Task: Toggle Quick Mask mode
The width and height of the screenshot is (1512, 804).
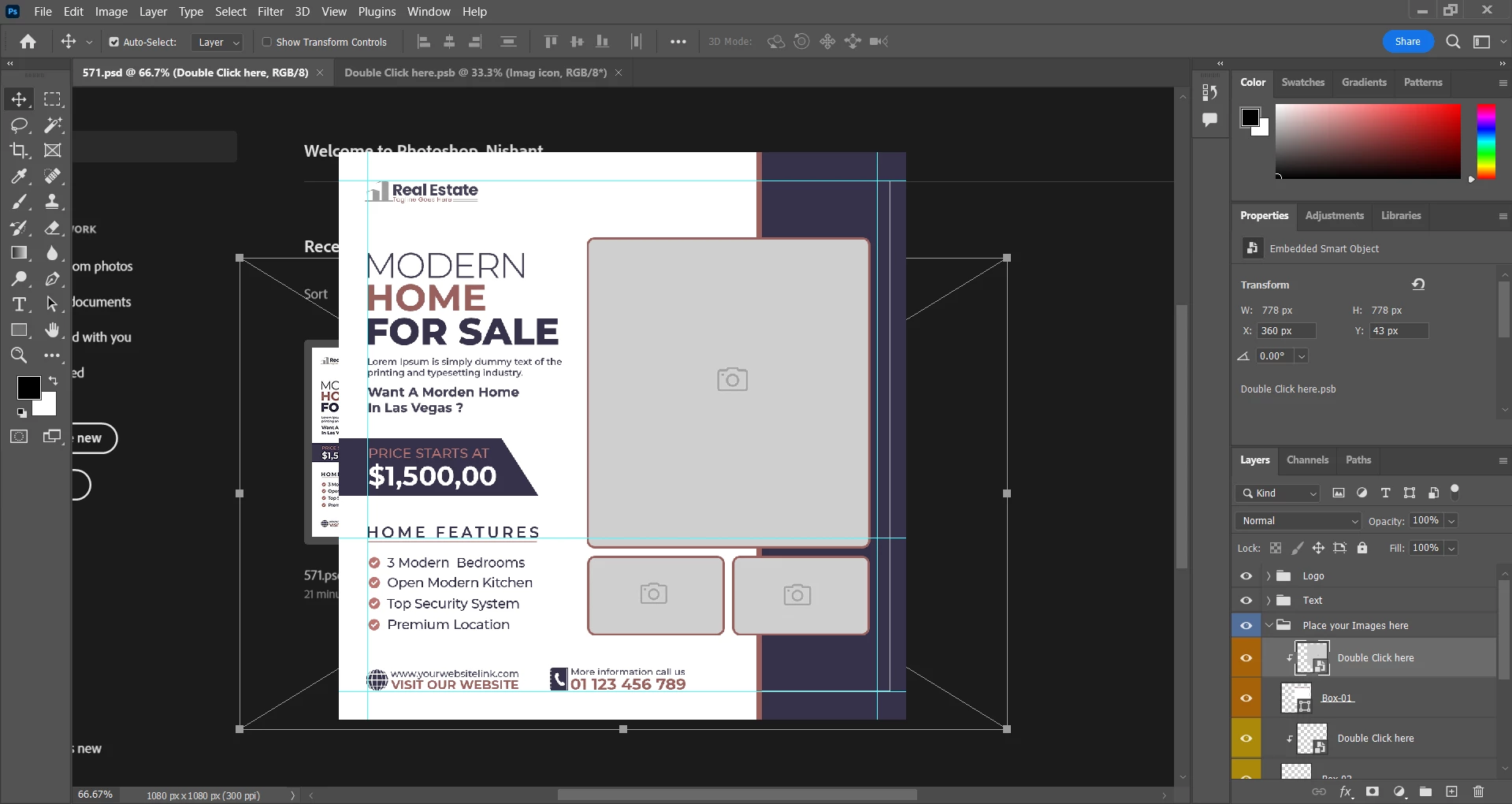Action: [19, 437]
